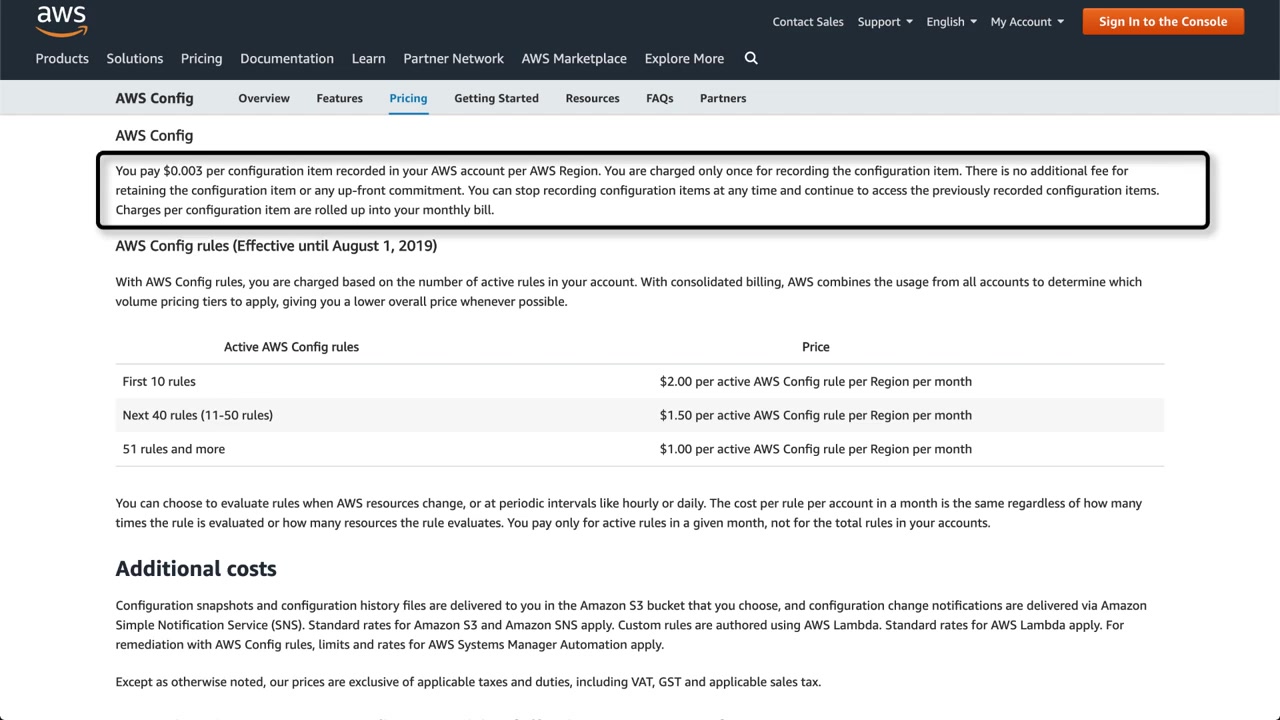The image size is (1280, 720).
Task: Click the $2.00 per active rule price
Action: click(816, 381)
